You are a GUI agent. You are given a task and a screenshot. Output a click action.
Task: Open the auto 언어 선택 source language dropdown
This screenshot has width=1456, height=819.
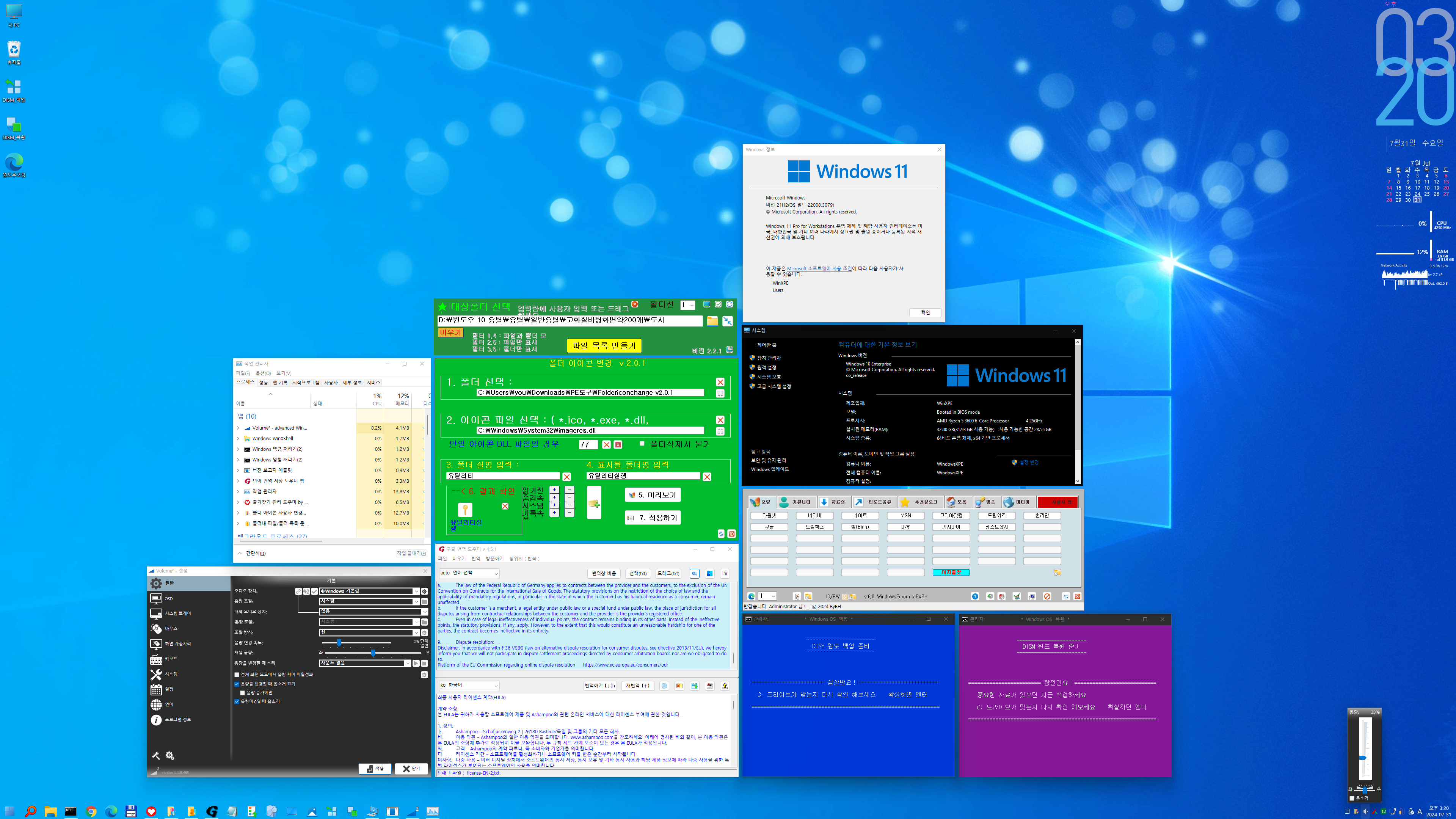(469, 573)
